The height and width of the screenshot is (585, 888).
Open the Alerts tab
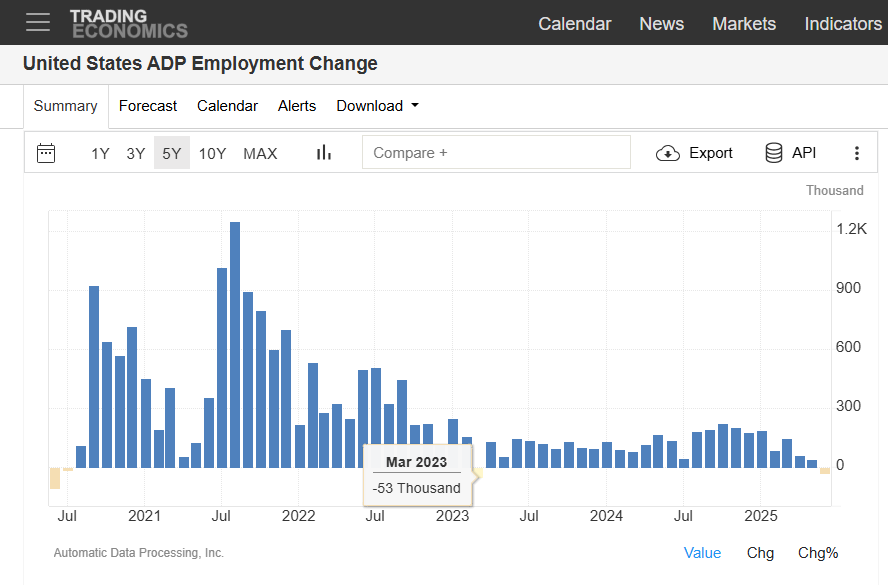point(296,105)
